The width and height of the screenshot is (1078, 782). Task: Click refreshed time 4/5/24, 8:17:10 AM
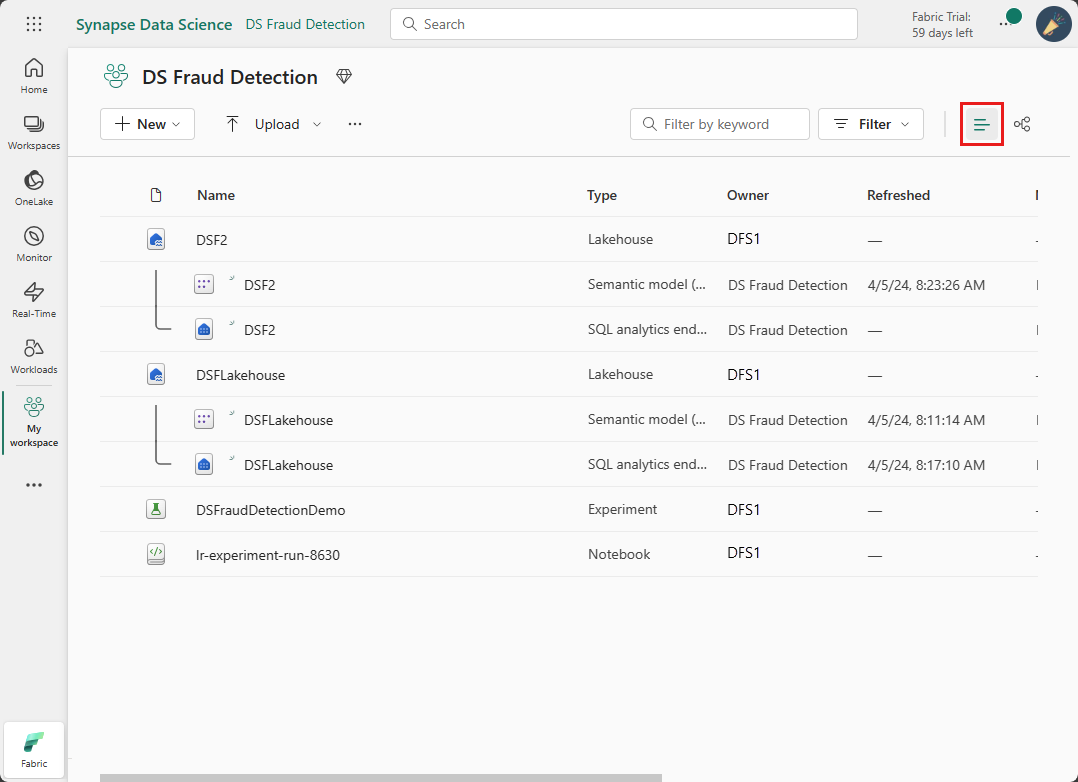point(926,465)
